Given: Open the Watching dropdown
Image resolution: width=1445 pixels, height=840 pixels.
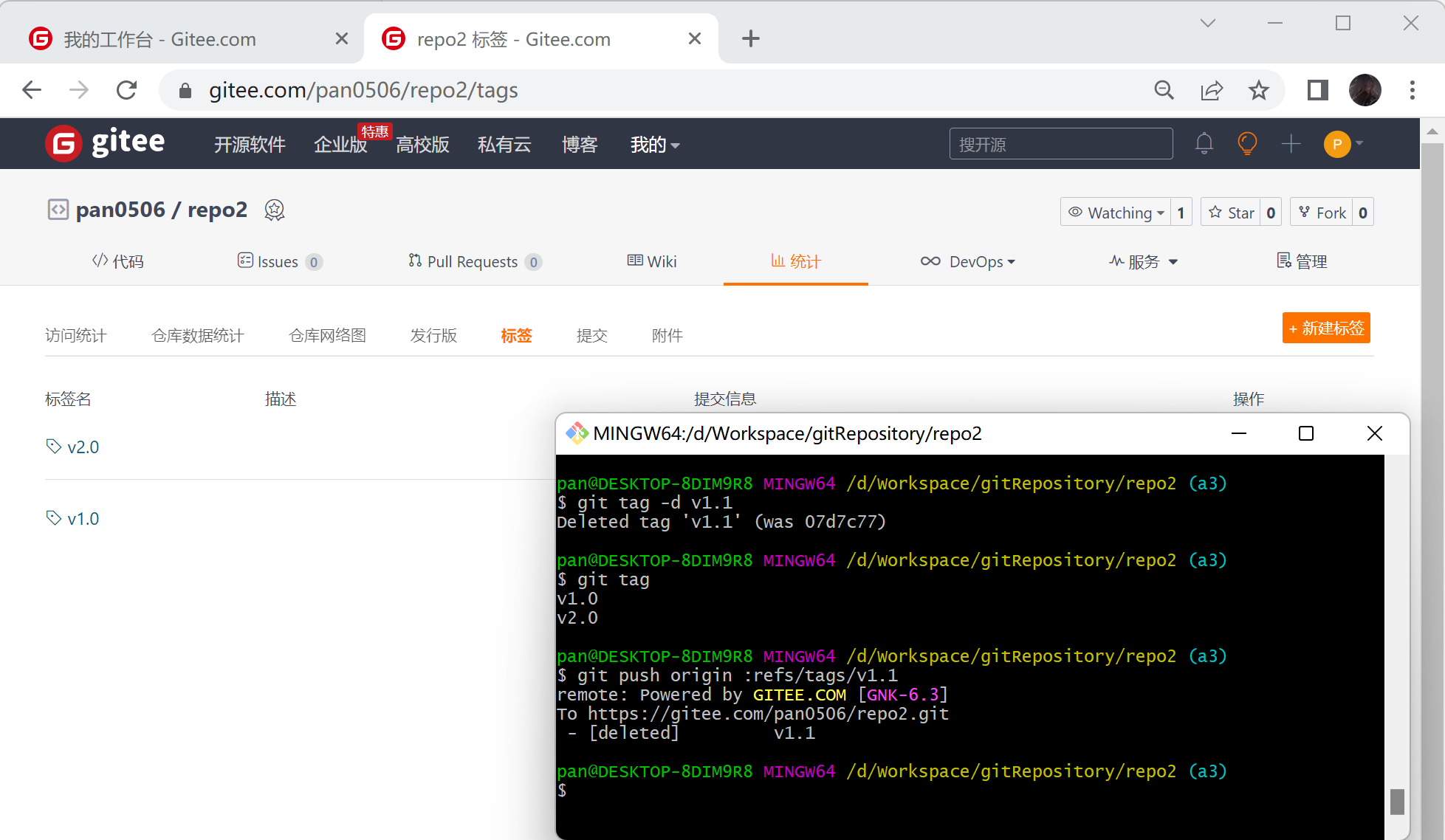Looking at the screenshot, I should 1116,213.
